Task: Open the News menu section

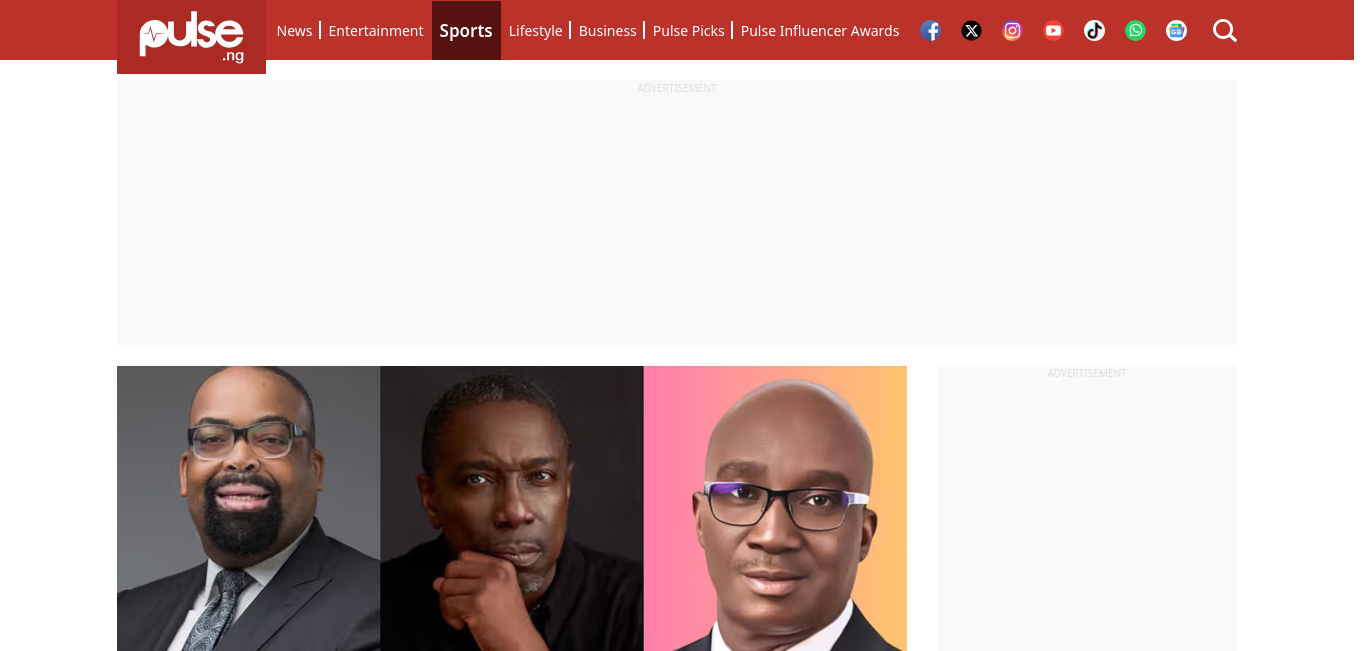Action: coord(294,31)
